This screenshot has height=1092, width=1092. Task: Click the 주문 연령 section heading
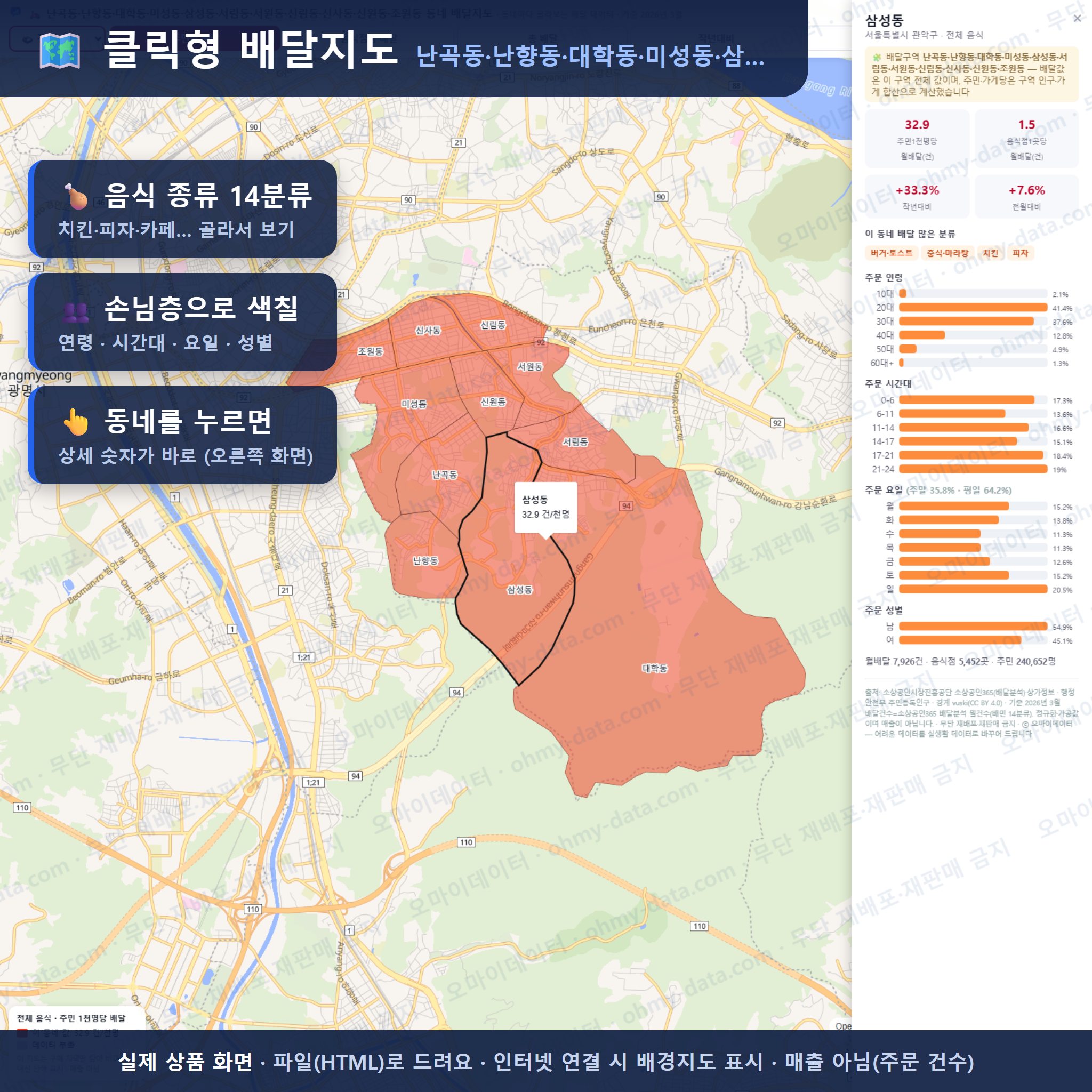point(884,277)
